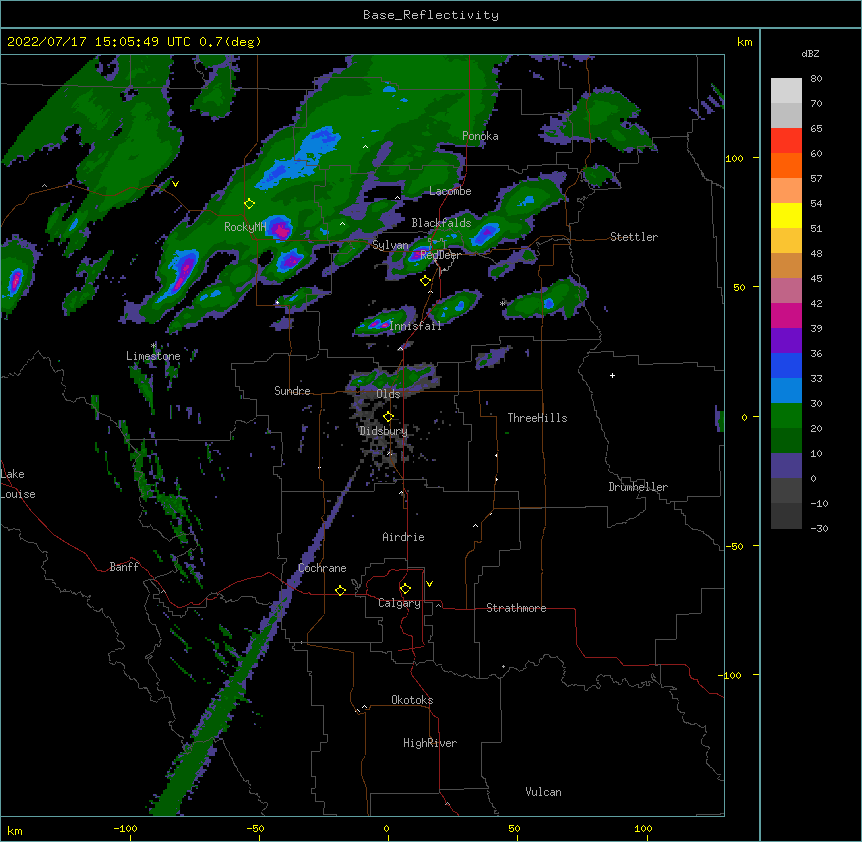Screen dimensions: 862x842
Task: Select the Banff label
Action: pos(124,567)
